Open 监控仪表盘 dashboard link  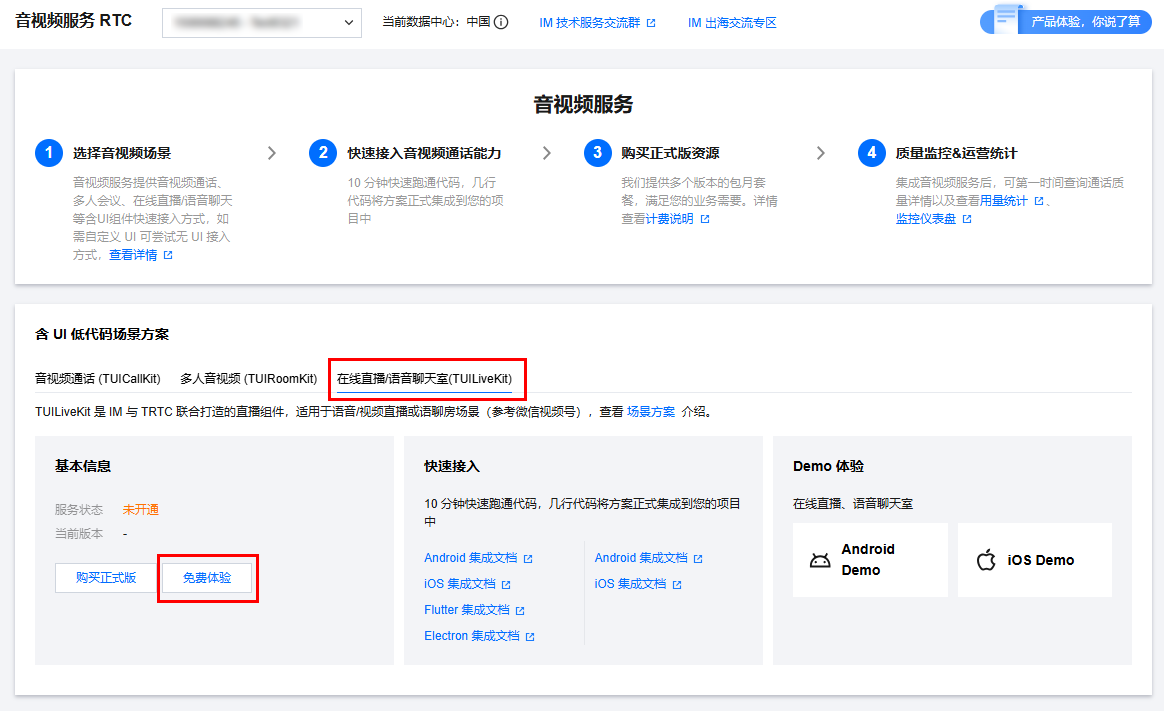click(926, 219)
